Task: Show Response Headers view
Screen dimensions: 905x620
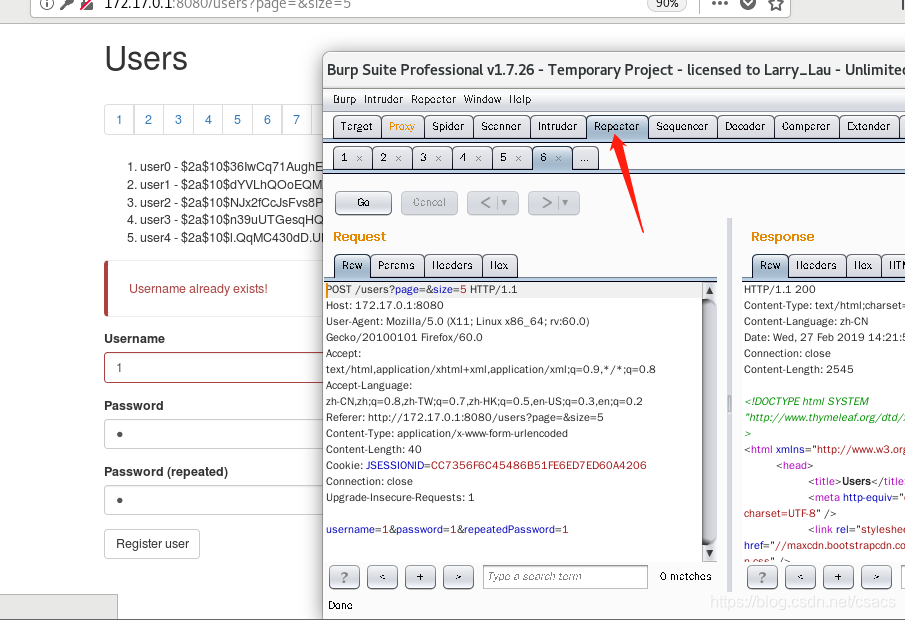Action: (x=816, y=266)
